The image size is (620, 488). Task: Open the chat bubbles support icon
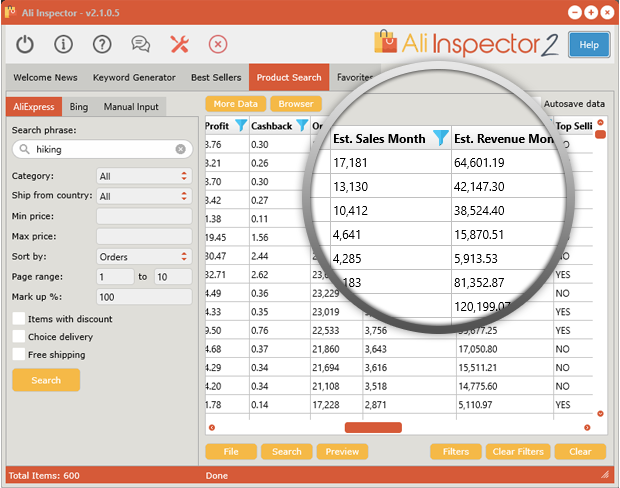tap(140, 44)
